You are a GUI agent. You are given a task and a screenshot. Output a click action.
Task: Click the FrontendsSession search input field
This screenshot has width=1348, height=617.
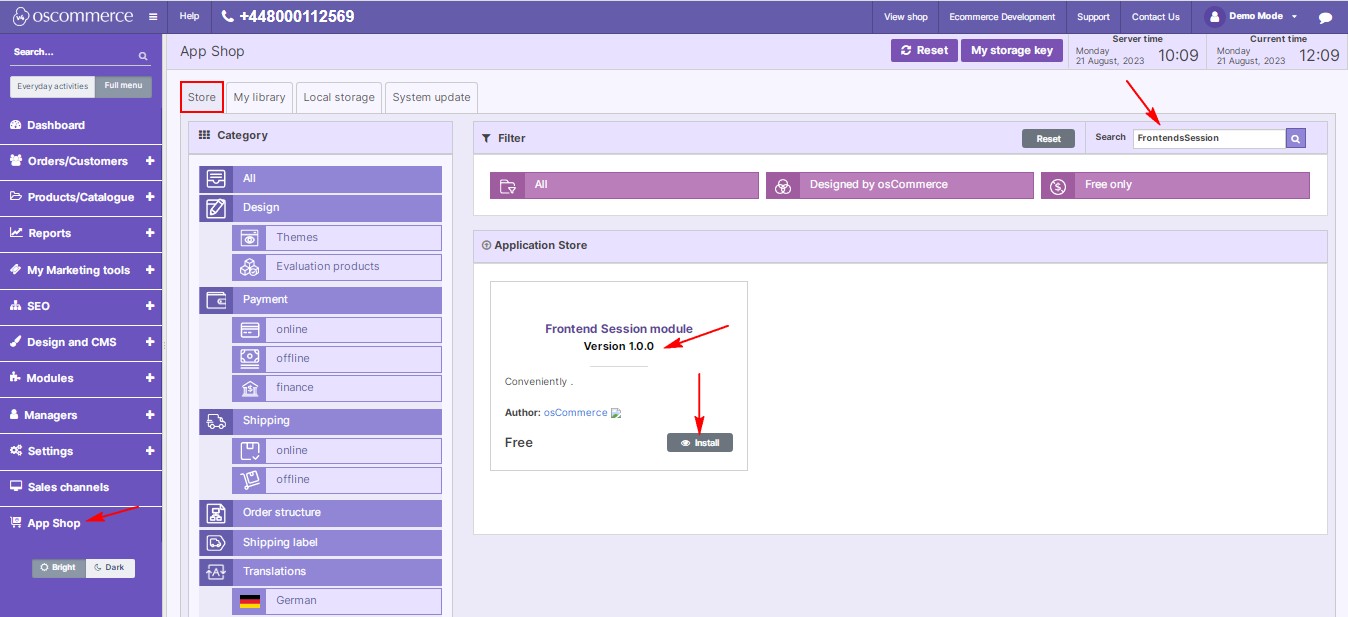[1208, 138]
